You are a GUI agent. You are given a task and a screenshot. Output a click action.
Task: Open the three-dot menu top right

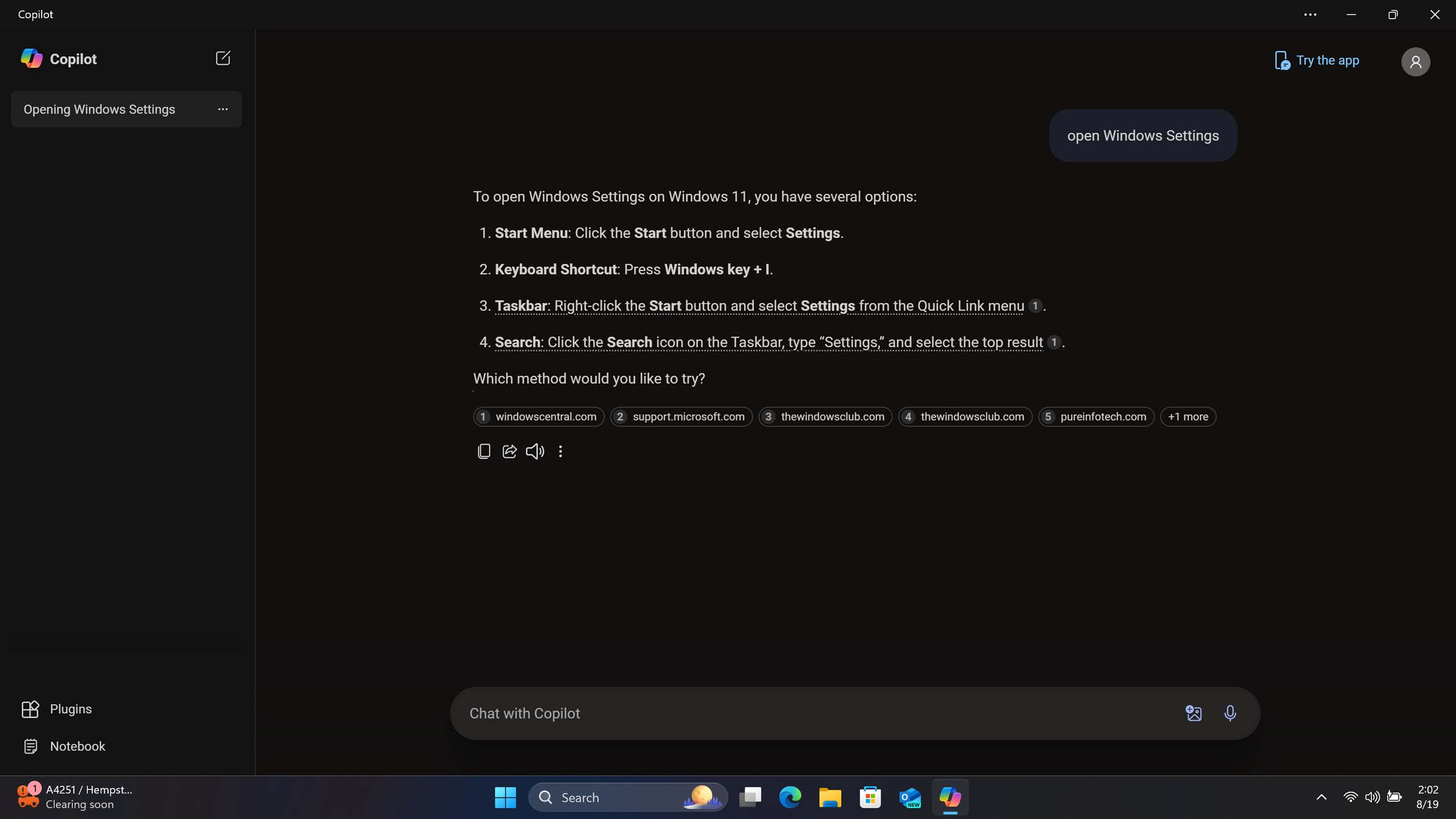(x=1310, y=15)
